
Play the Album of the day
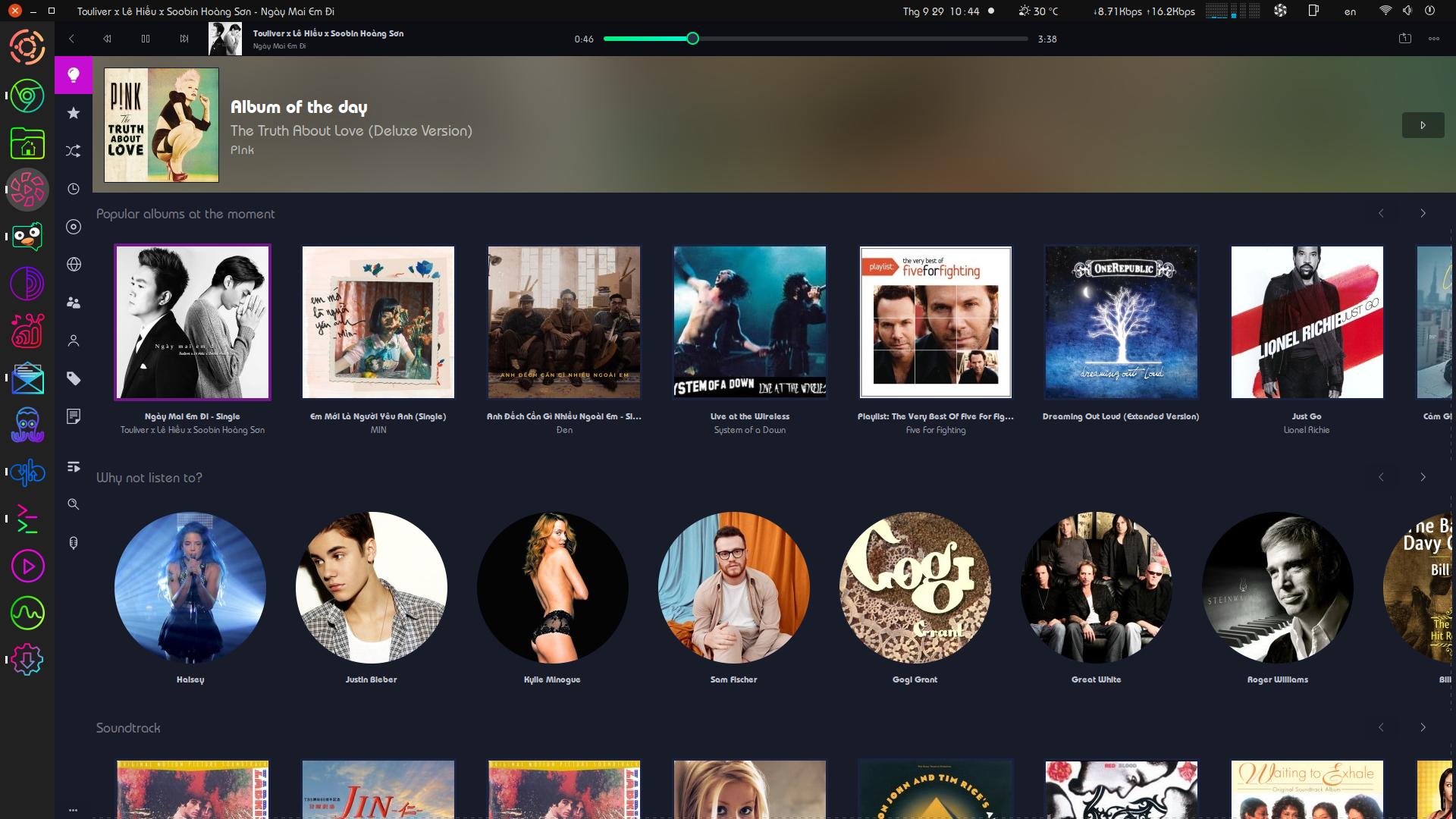pos(1423,125)
